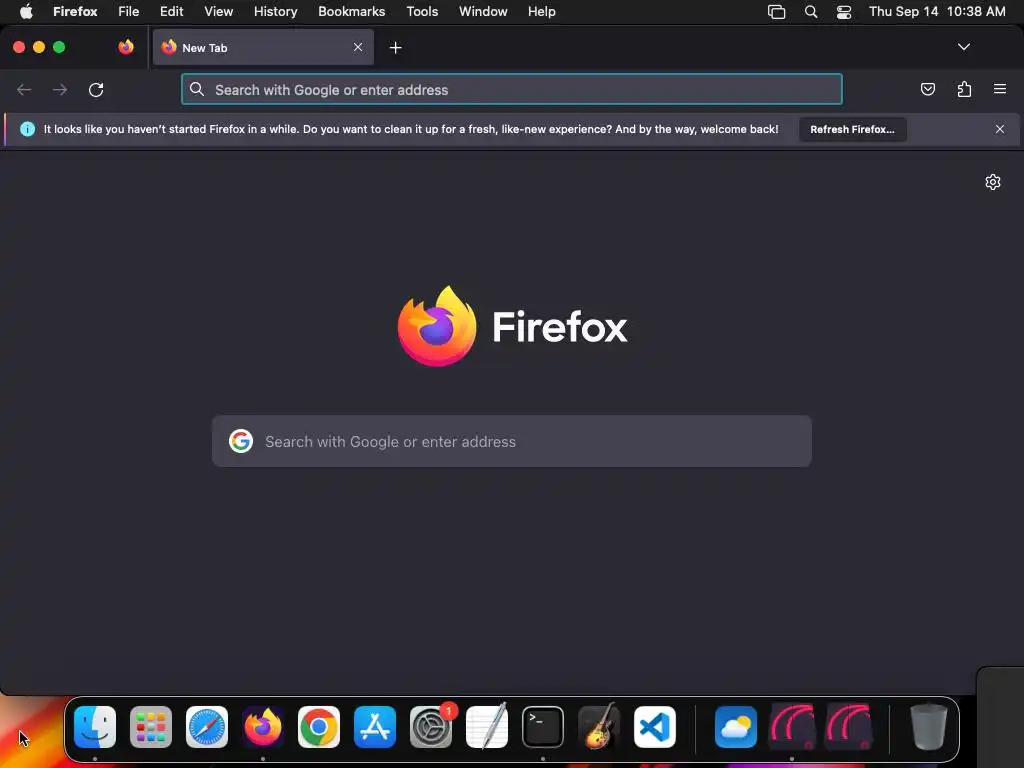Open the Bookmarks menu
Image resolution: width=1024 pixels, height=768 pixels.
pos(351,12)
